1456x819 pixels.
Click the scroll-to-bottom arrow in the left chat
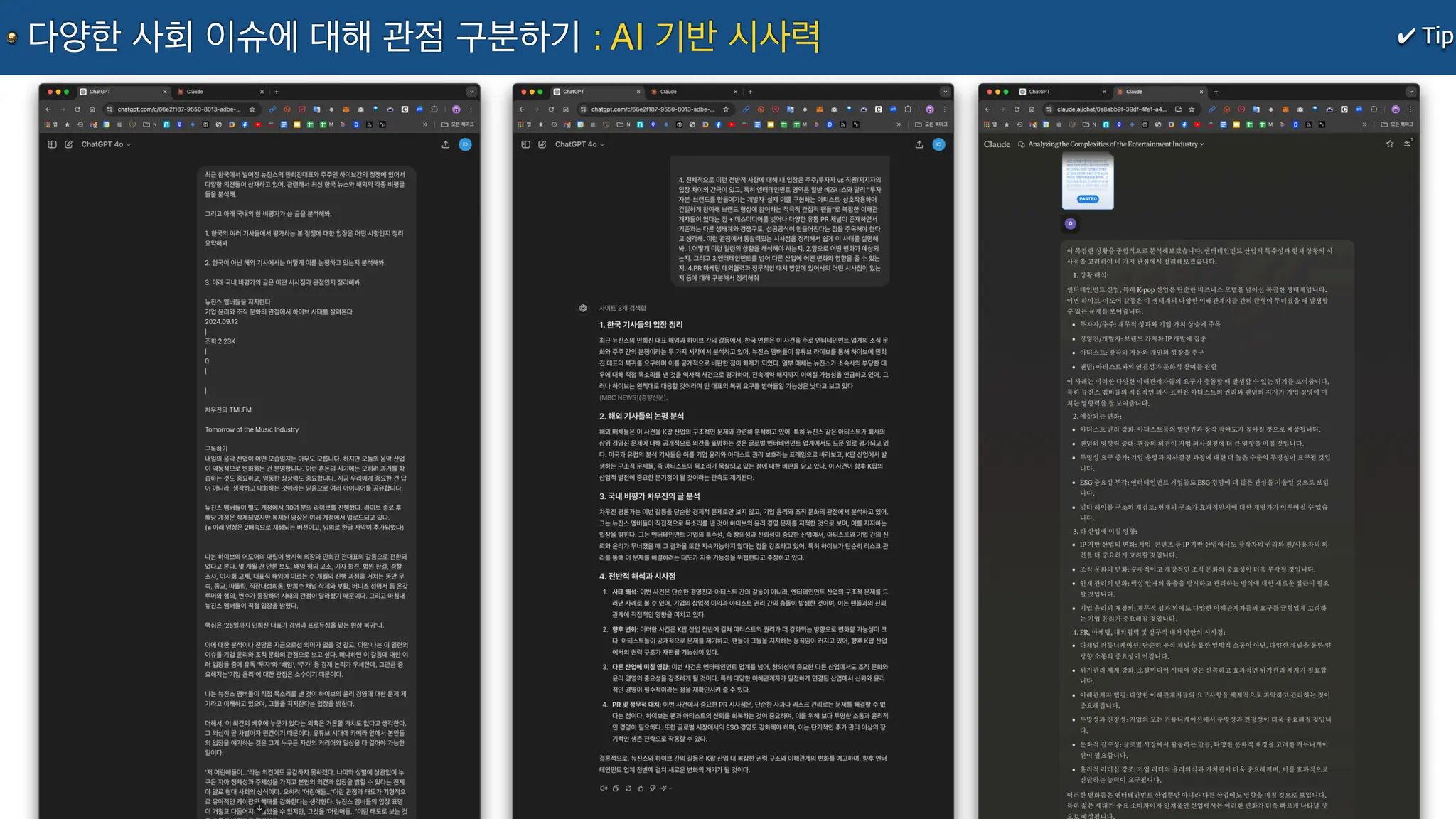259,808
